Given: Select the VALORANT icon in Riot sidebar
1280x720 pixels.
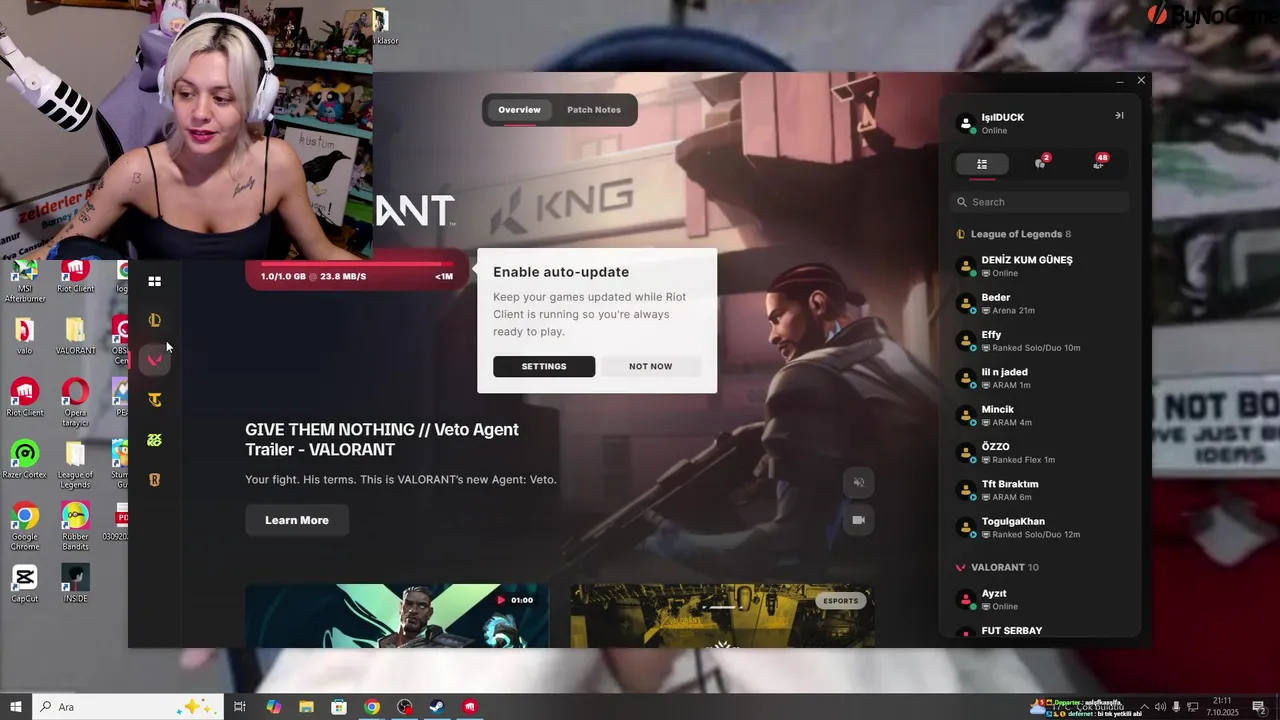Looking at the screenshot, I should click(x=154, y=359).
